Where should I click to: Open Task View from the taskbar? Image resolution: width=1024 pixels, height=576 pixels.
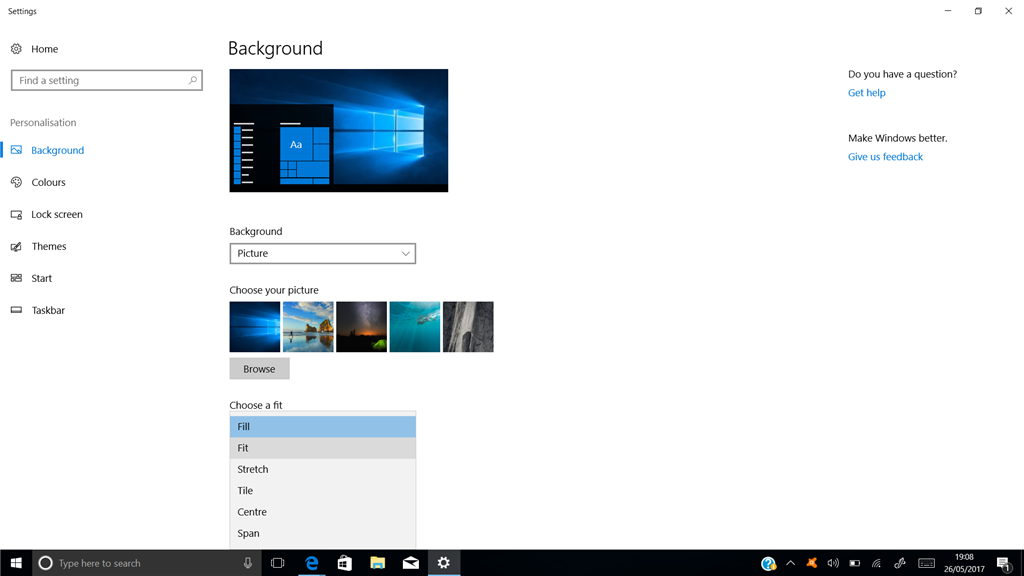coord(278,563)
